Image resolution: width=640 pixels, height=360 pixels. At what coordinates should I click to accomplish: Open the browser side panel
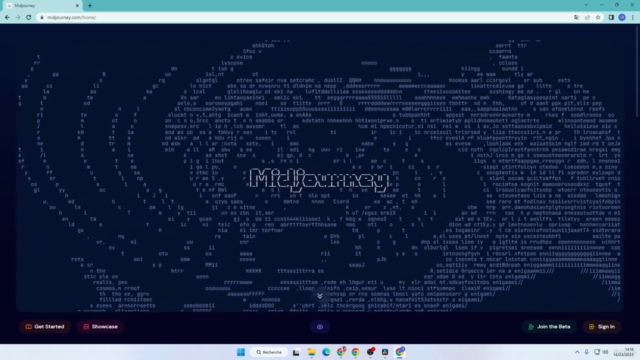click(611, 18)
